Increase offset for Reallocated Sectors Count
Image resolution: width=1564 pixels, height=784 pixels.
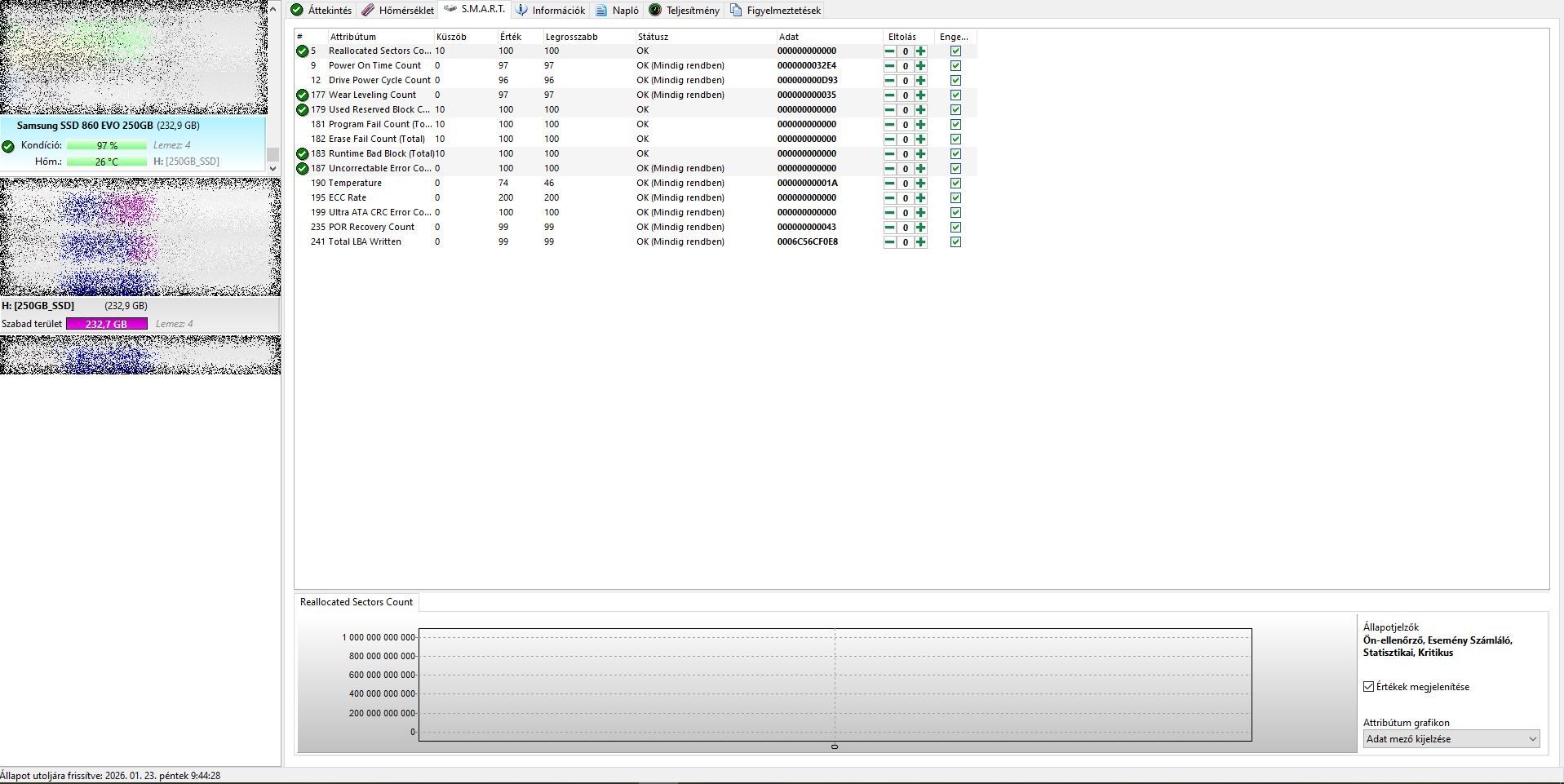pos(920,51)
